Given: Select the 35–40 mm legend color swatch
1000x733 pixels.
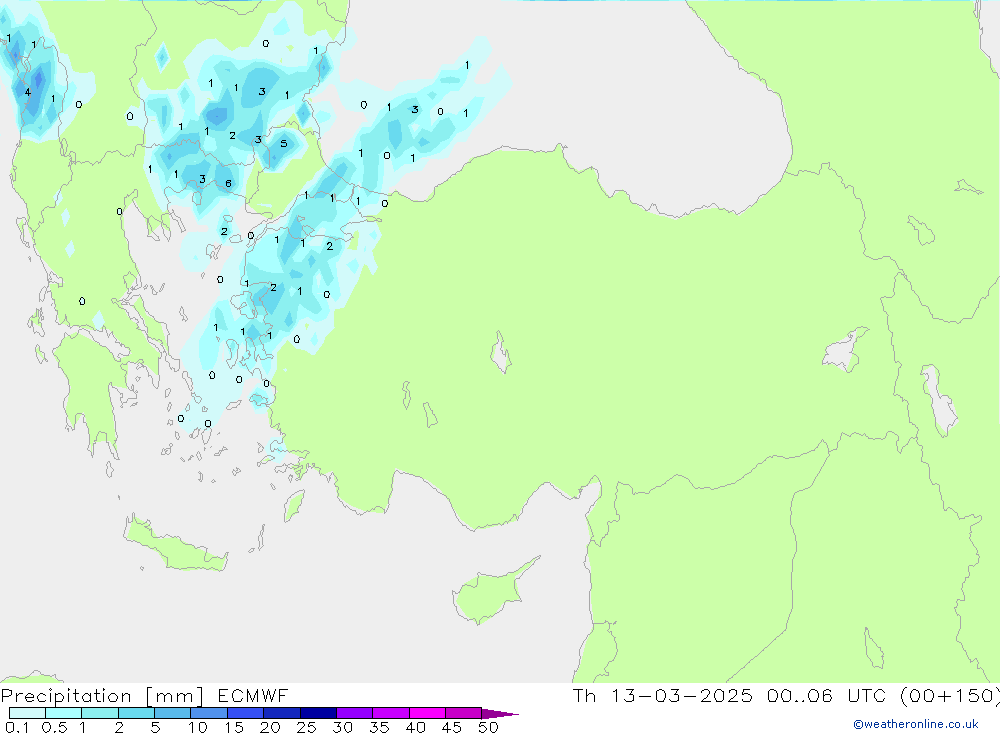Looking at the screenshot, I should 390,713.
